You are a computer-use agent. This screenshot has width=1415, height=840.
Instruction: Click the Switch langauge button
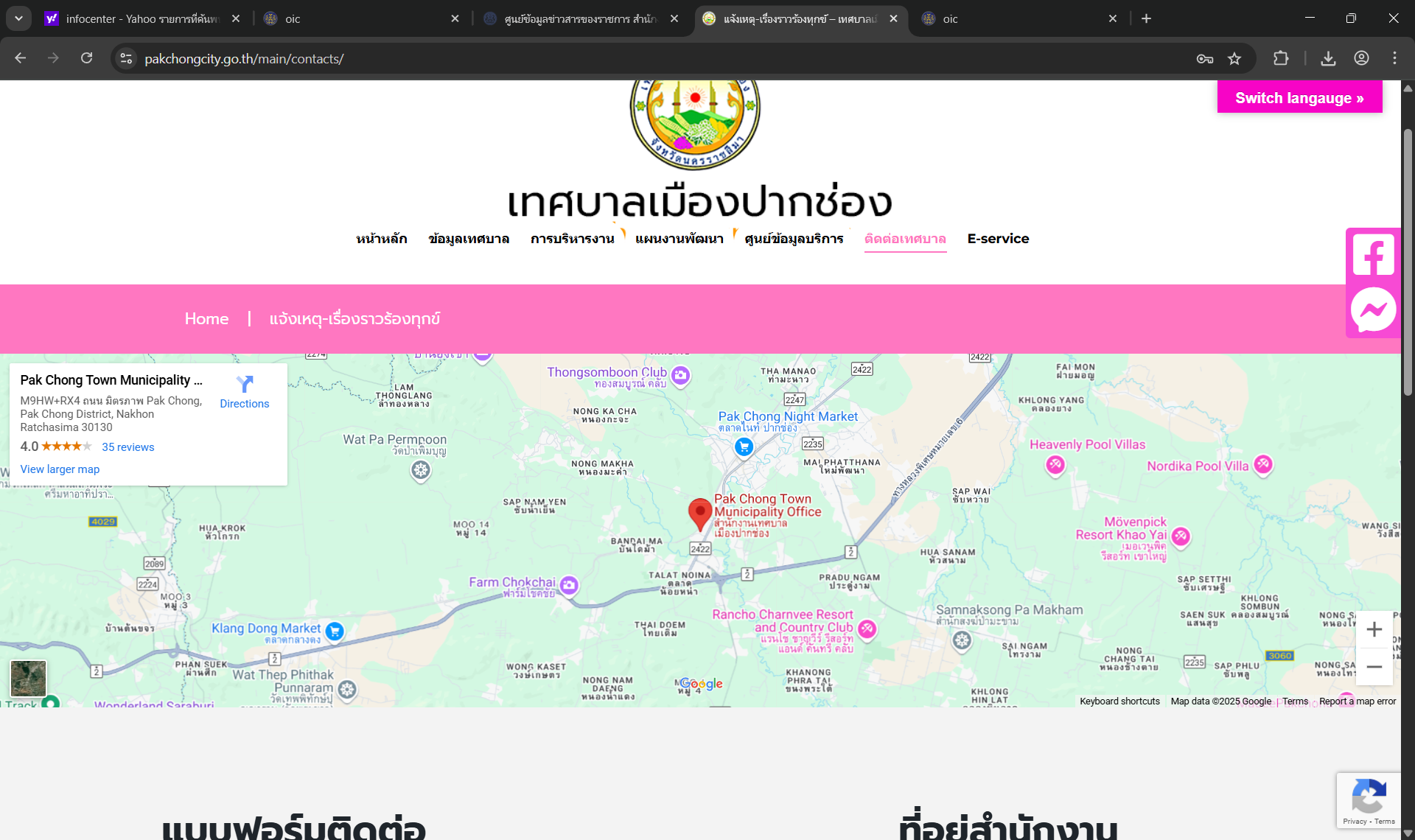1299,98
